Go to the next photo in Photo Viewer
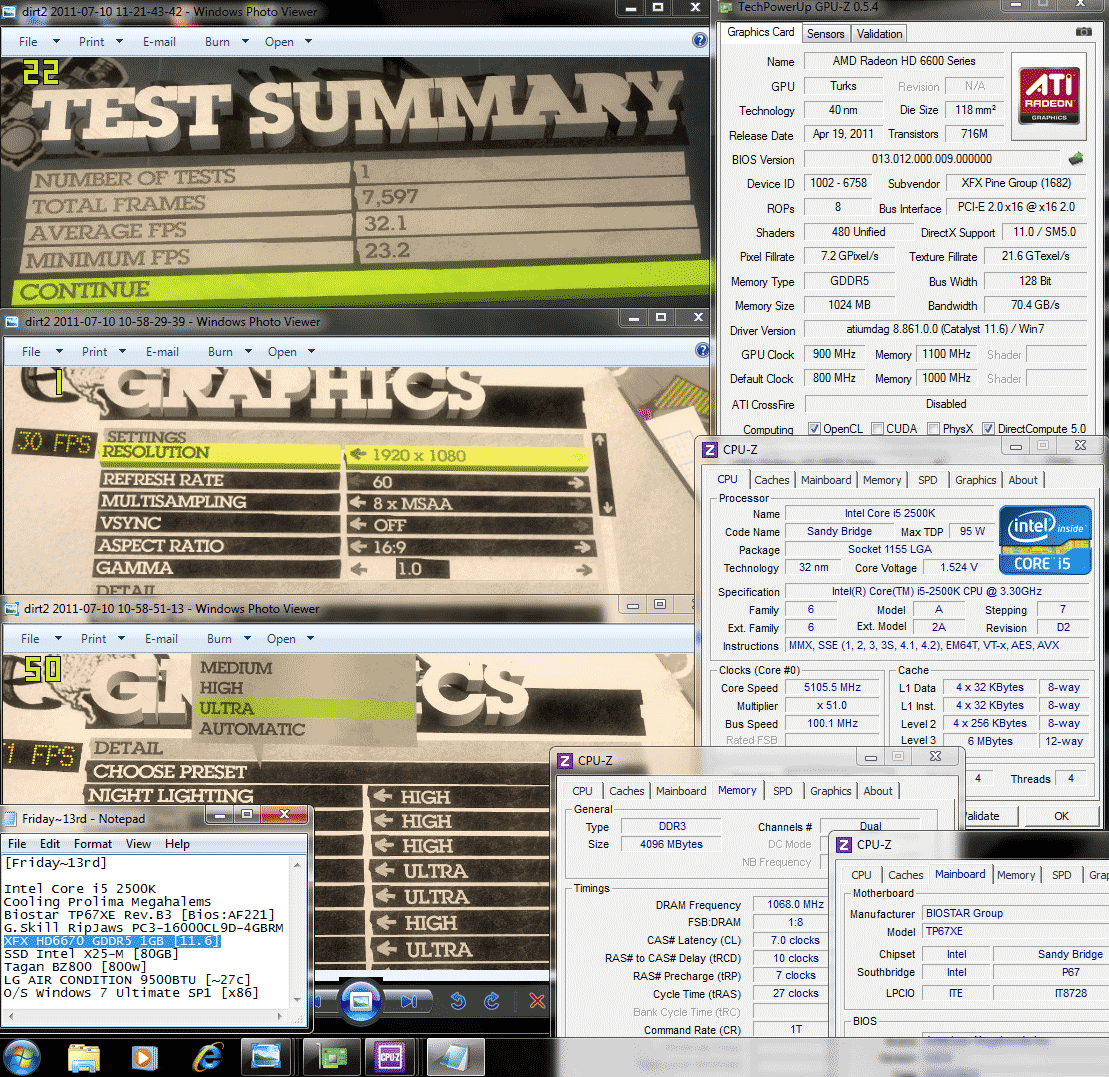1109x1077 pixels. pos(408,1001)
